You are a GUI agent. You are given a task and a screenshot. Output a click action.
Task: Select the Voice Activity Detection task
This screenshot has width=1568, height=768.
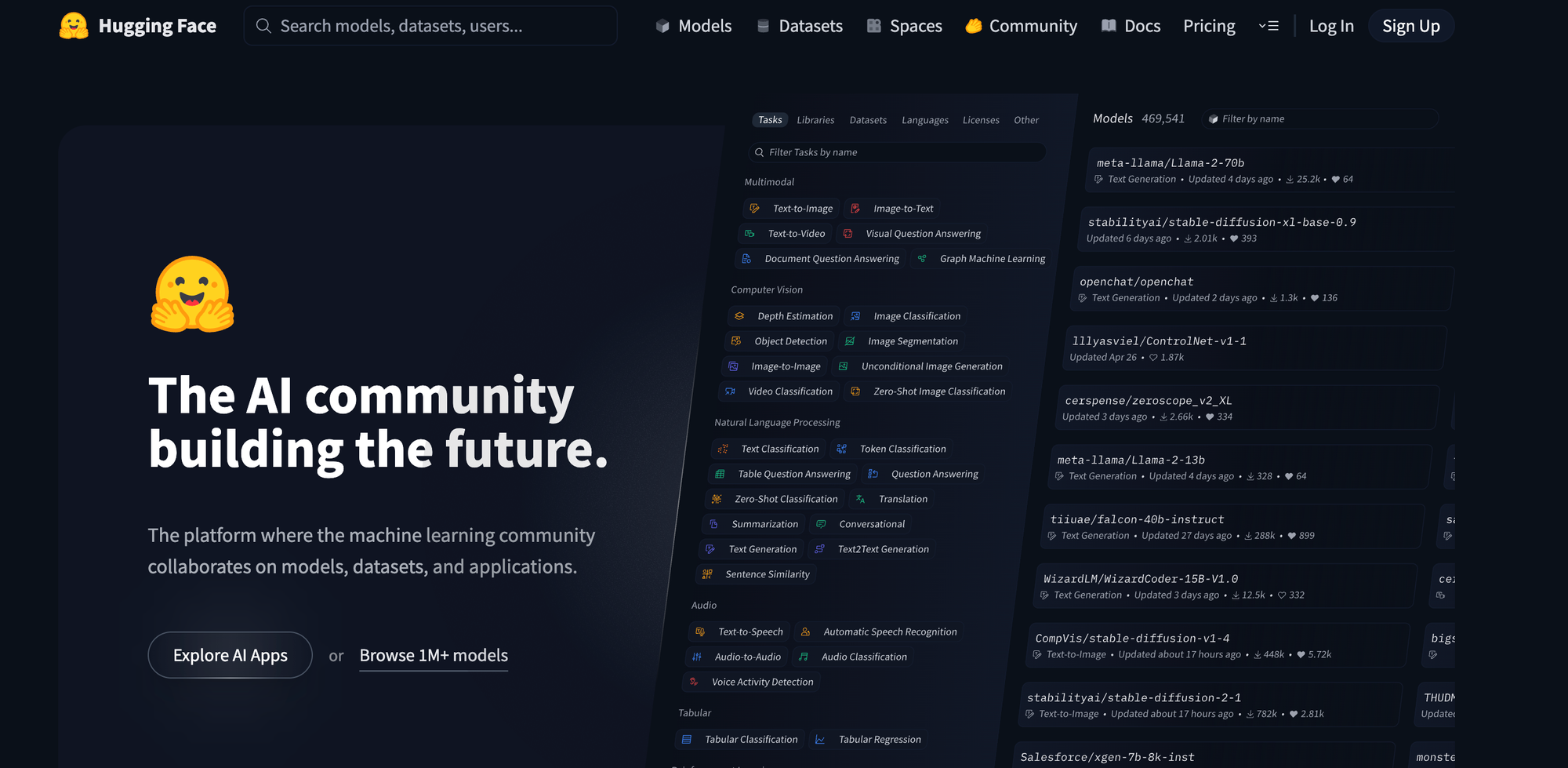pos(751,682)
